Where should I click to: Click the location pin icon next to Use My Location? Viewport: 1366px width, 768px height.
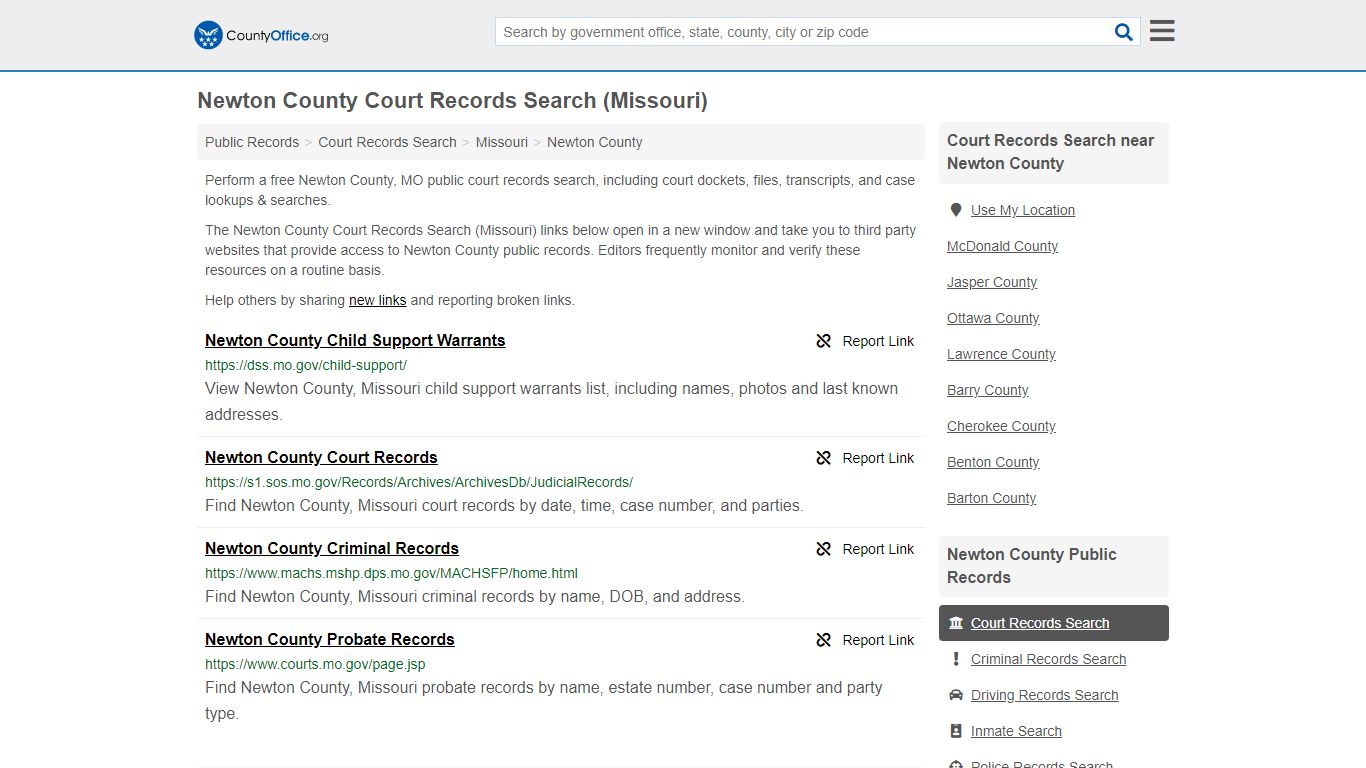click(x=956, y=210)
